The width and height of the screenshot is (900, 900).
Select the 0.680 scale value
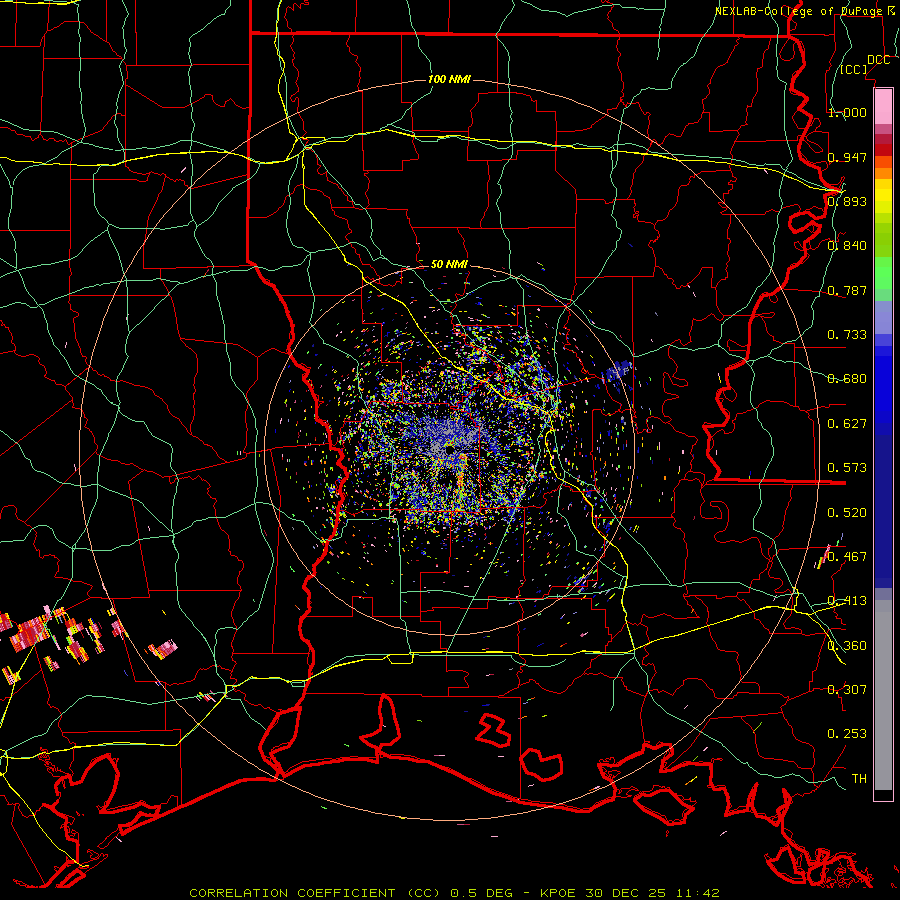(847, 379)
